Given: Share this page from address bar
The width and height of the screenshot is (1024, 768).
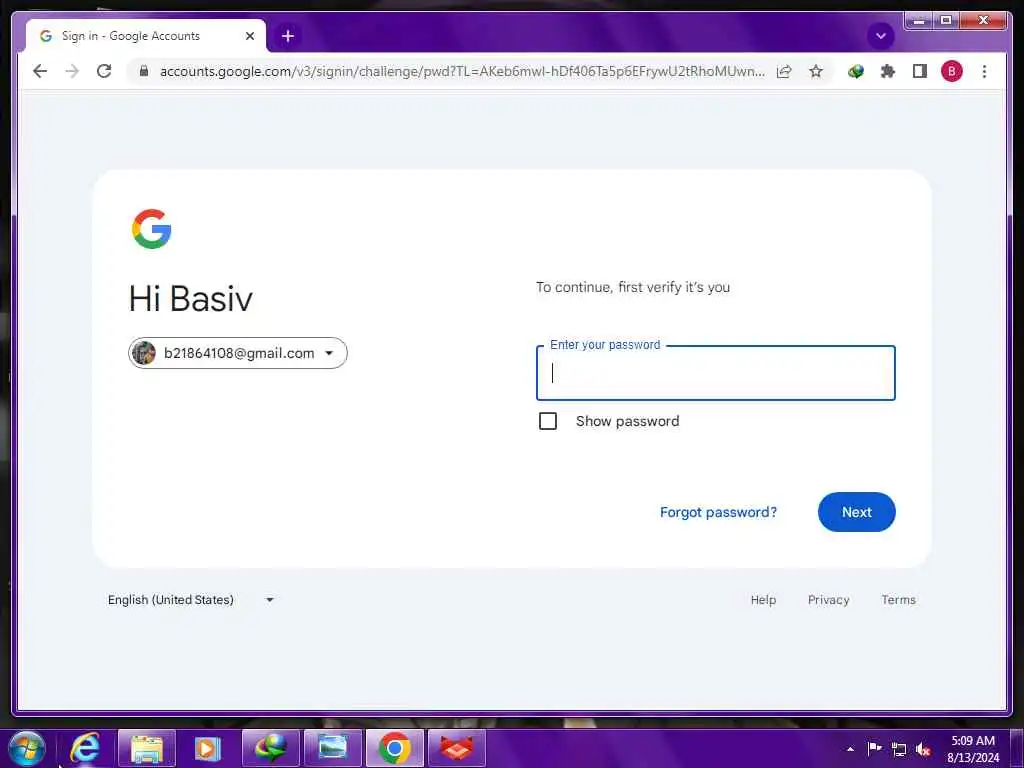Looking at the screenshot, I should (784, 71).
